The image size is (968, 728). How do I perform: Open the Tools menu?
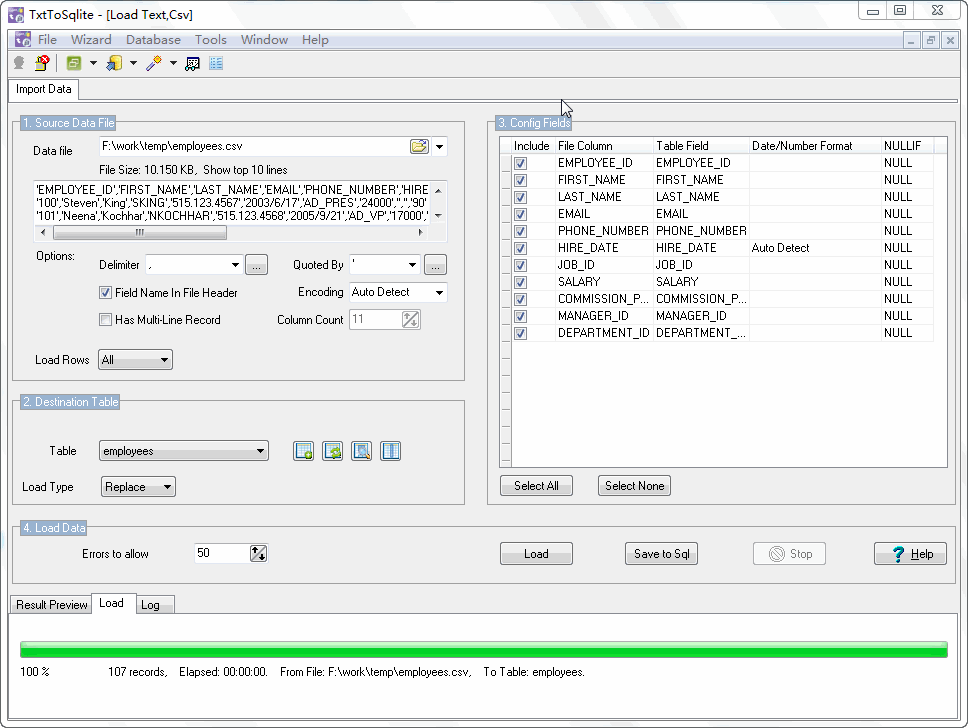tap(211, 40)
